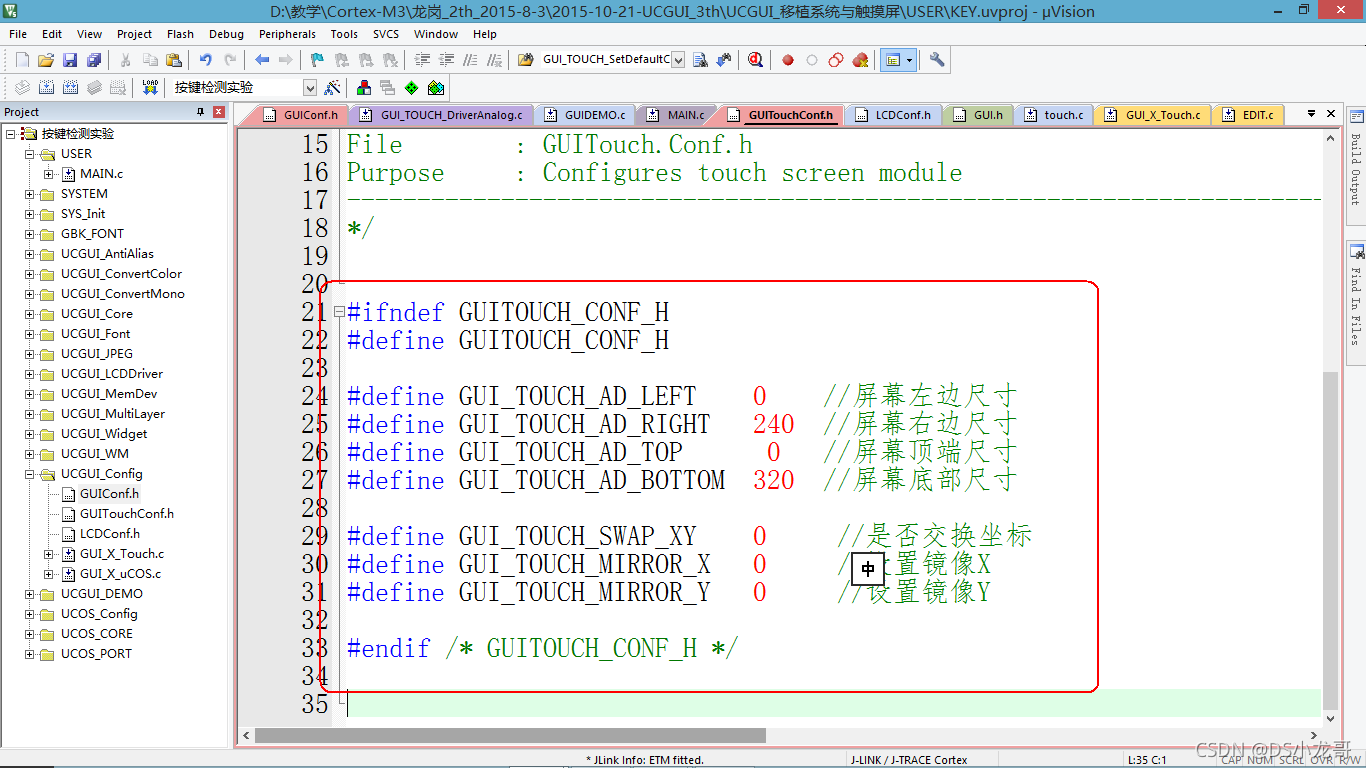This screenshot has width=1366, height=768.
Task: Open the GUI_TOUCH_SetDefaultC function dropdown
Action: 678,60
